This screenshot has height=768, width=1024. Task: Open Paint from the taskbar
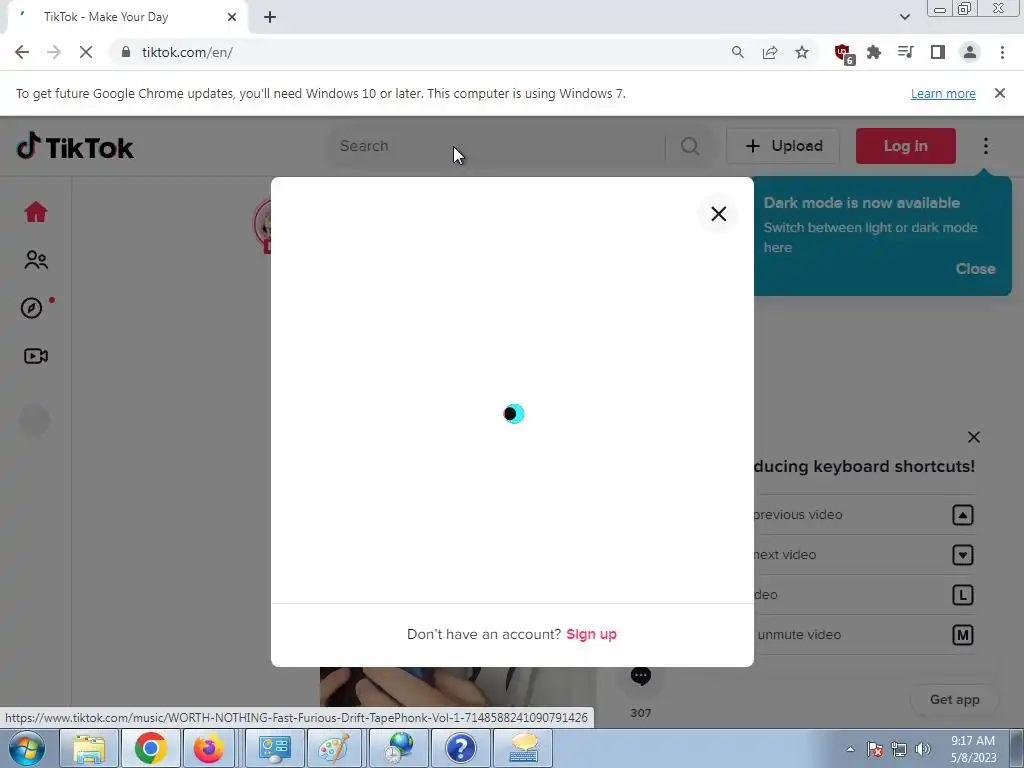point(334,748)
